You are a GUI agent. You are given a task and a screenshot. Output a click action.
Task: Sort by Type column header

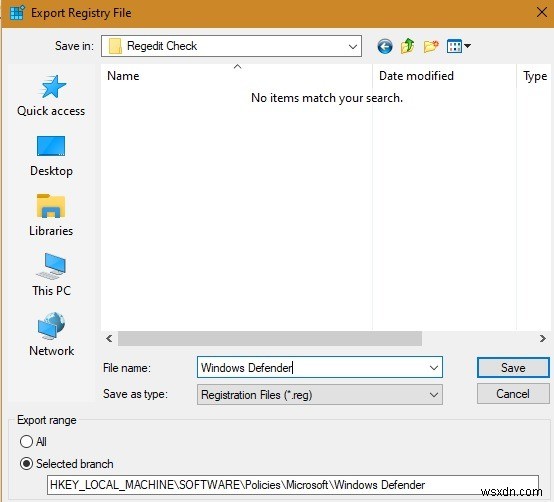535,76
